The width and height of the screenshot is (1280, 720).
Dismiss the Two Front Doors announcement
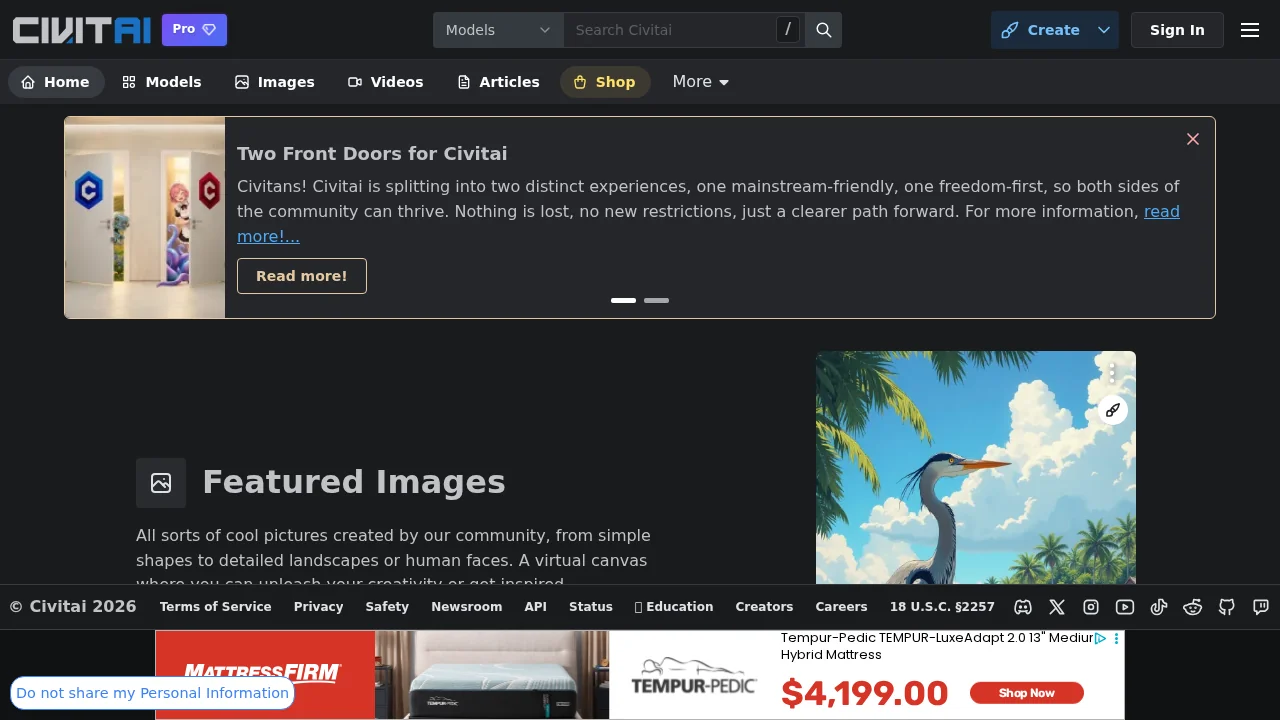point(1192,139)
